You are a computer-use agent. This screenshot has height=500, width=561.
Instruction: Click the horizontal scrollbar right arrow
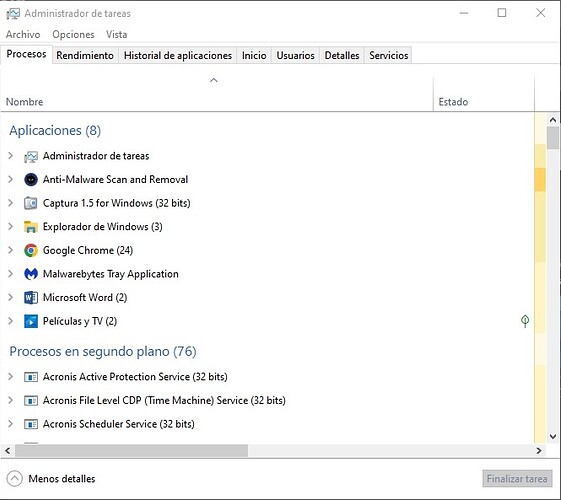pyautogui.click(x=539, y=451)
